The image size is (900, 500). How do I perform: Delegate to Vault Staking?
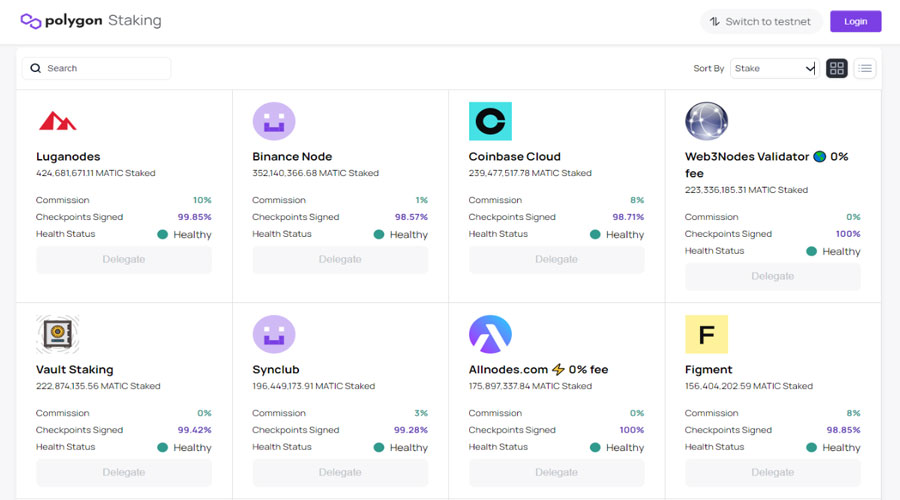coord(124,472)
